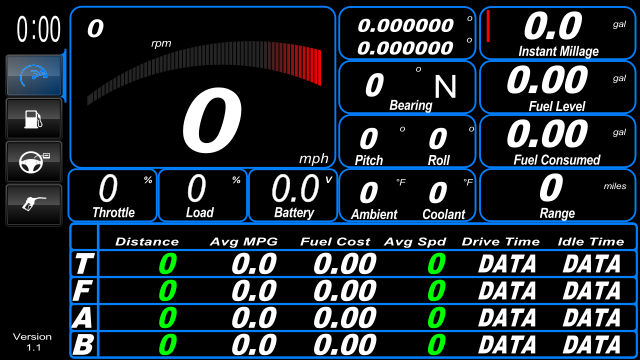
Task: Click the Fuel Cost value in row T
Action: (344, 264)
